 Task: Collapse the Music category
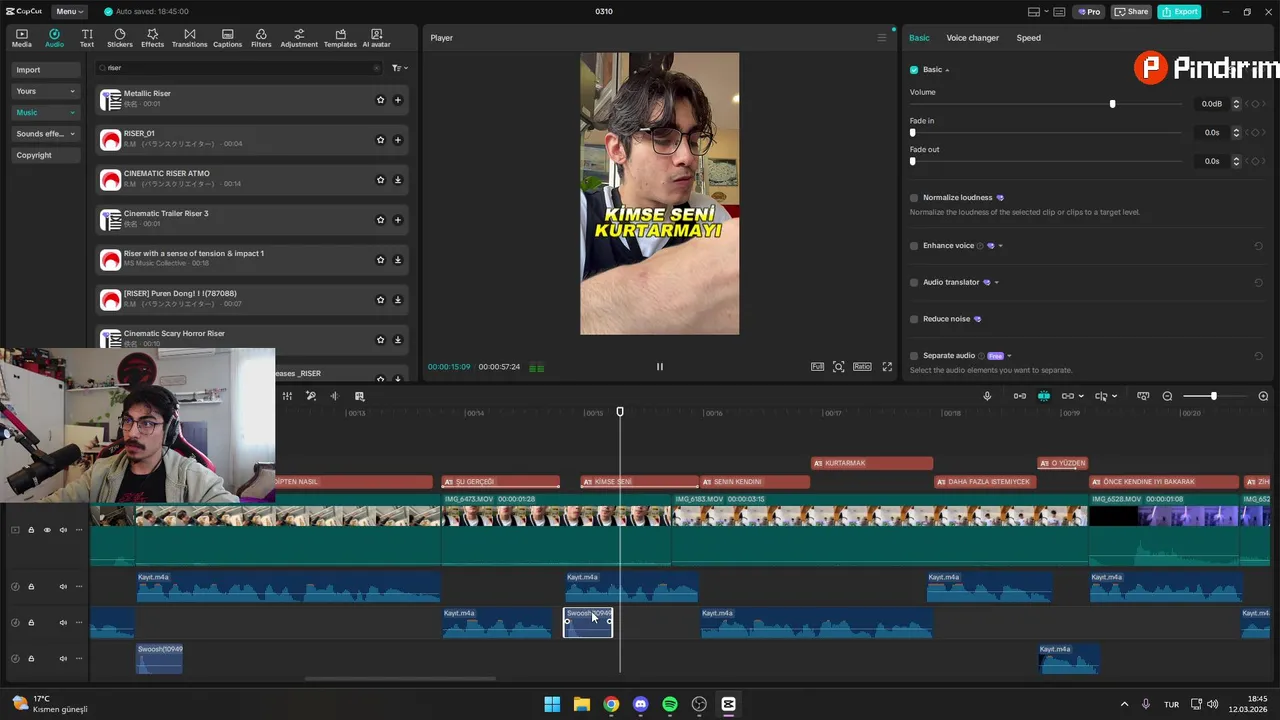[x=46, y=112]
